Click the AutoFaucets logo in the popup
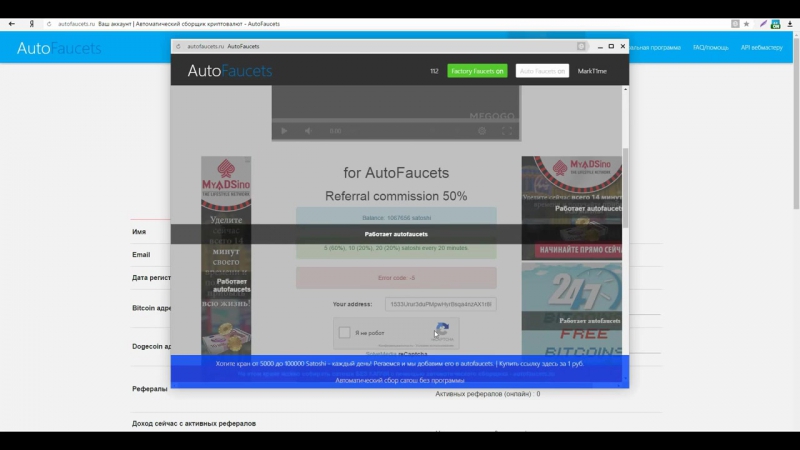 pyautogui.click(x=229, y=71)
